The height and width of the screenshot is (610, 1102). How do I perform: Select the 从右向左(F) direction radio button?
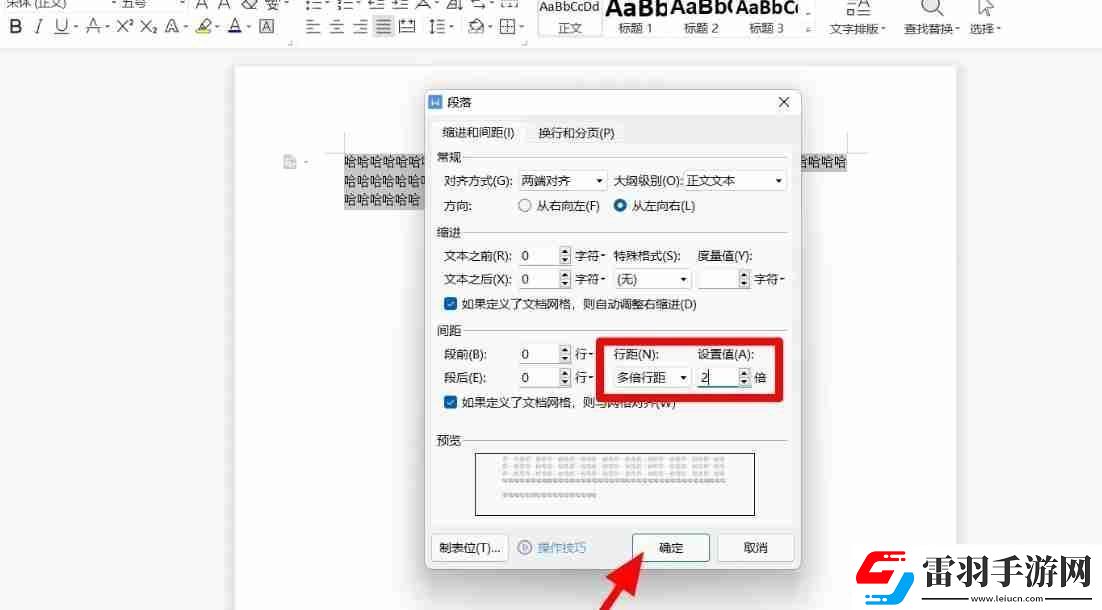524,206
